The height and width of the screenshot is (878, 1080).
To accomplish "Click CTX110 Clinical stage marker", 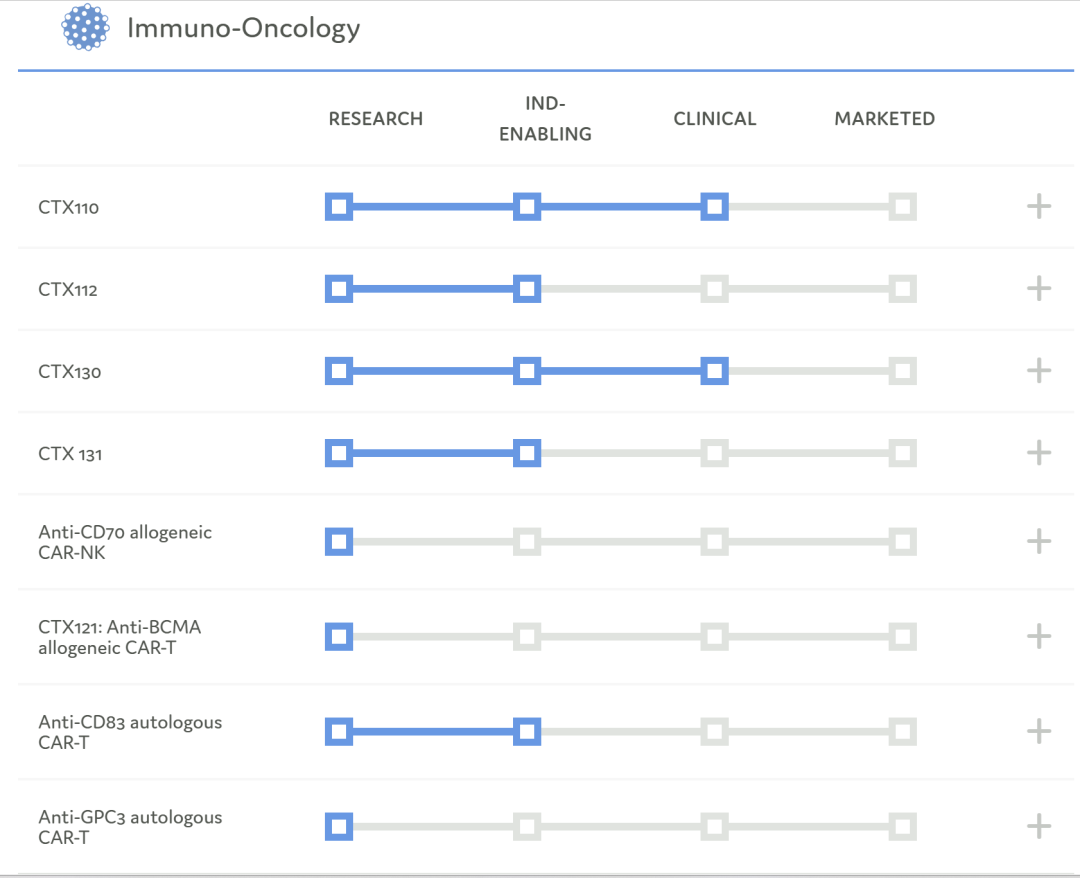I will pyautogui.click(x=714, y=207).
